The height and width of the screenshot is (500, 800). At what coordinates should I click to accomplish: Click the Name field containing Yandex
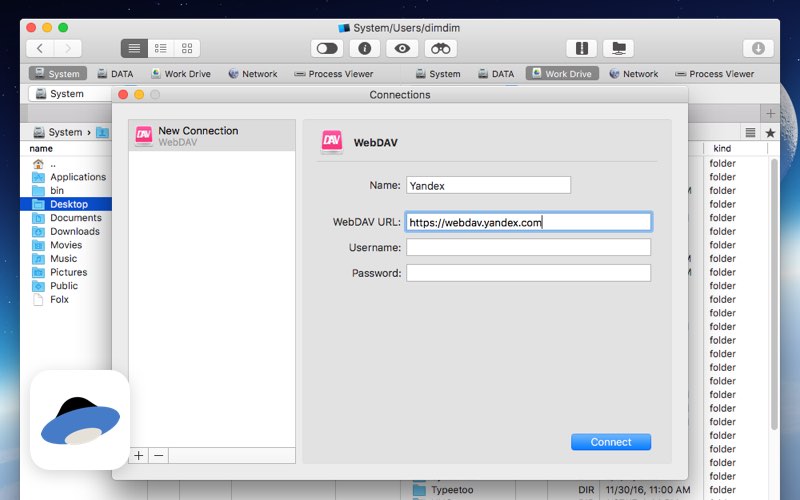pos(488,185)
